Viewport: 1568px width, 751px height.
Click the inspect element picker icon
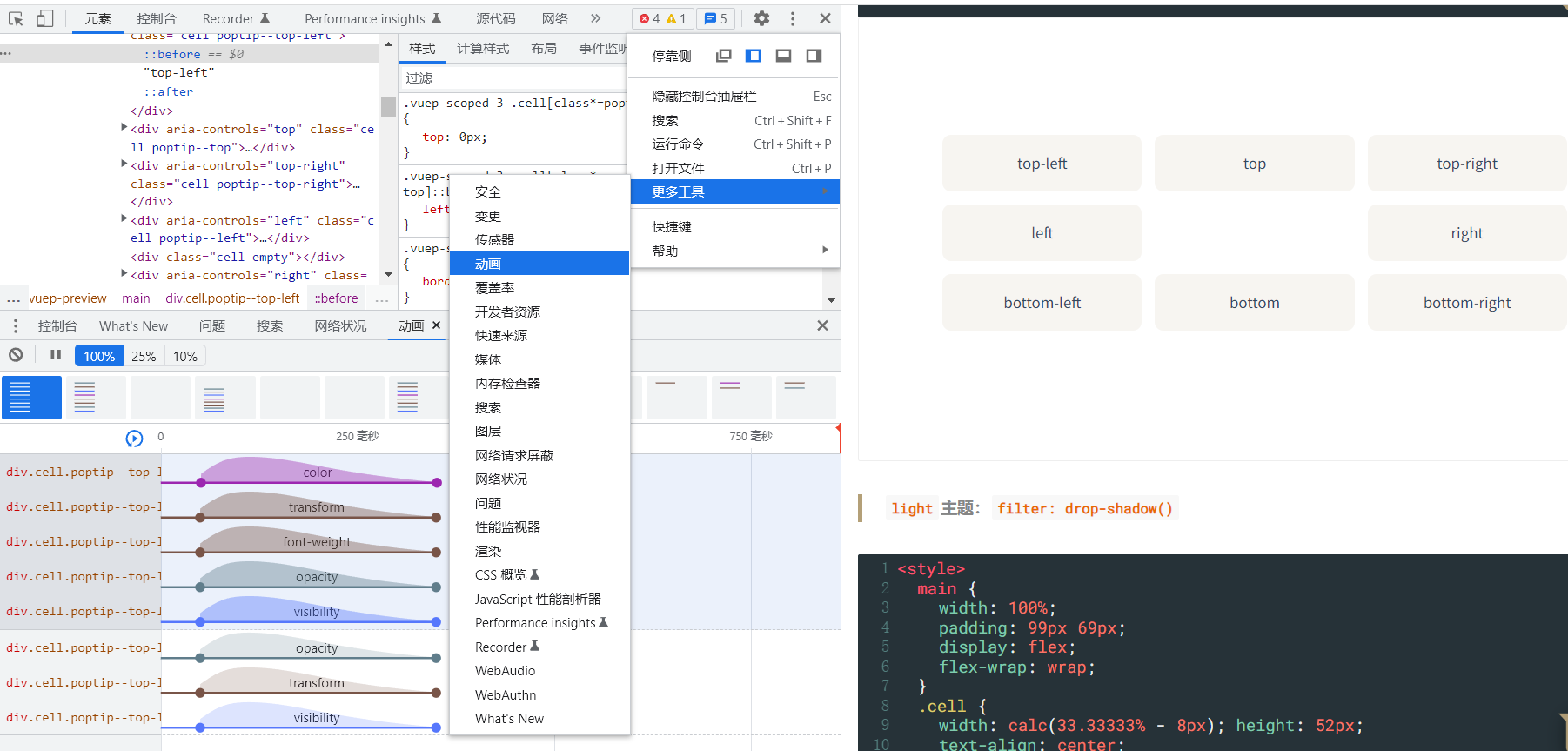click(x=16, y=18)
